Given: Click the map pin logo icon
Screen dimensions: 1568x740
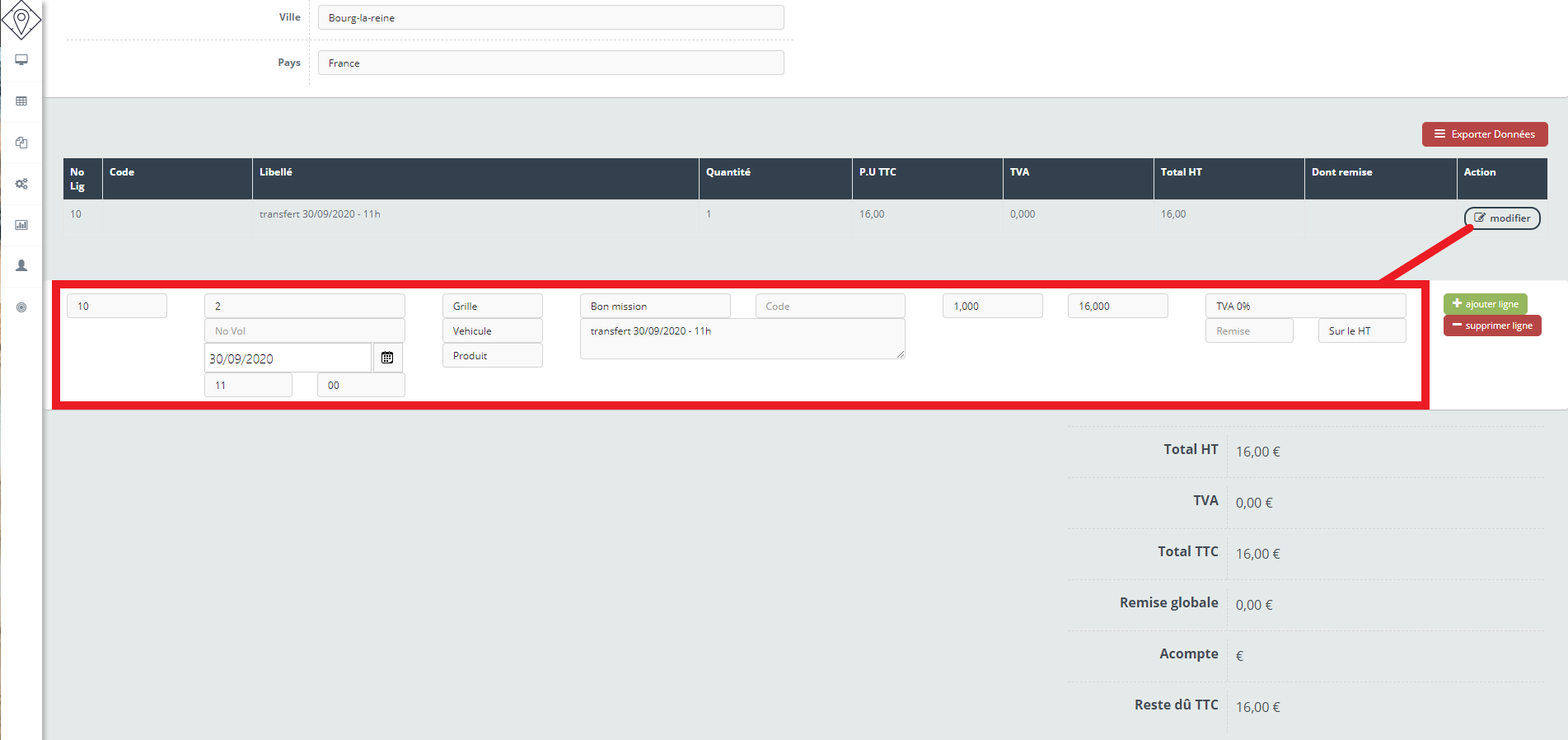Looking at the screenshot, I should coord(21,20).
